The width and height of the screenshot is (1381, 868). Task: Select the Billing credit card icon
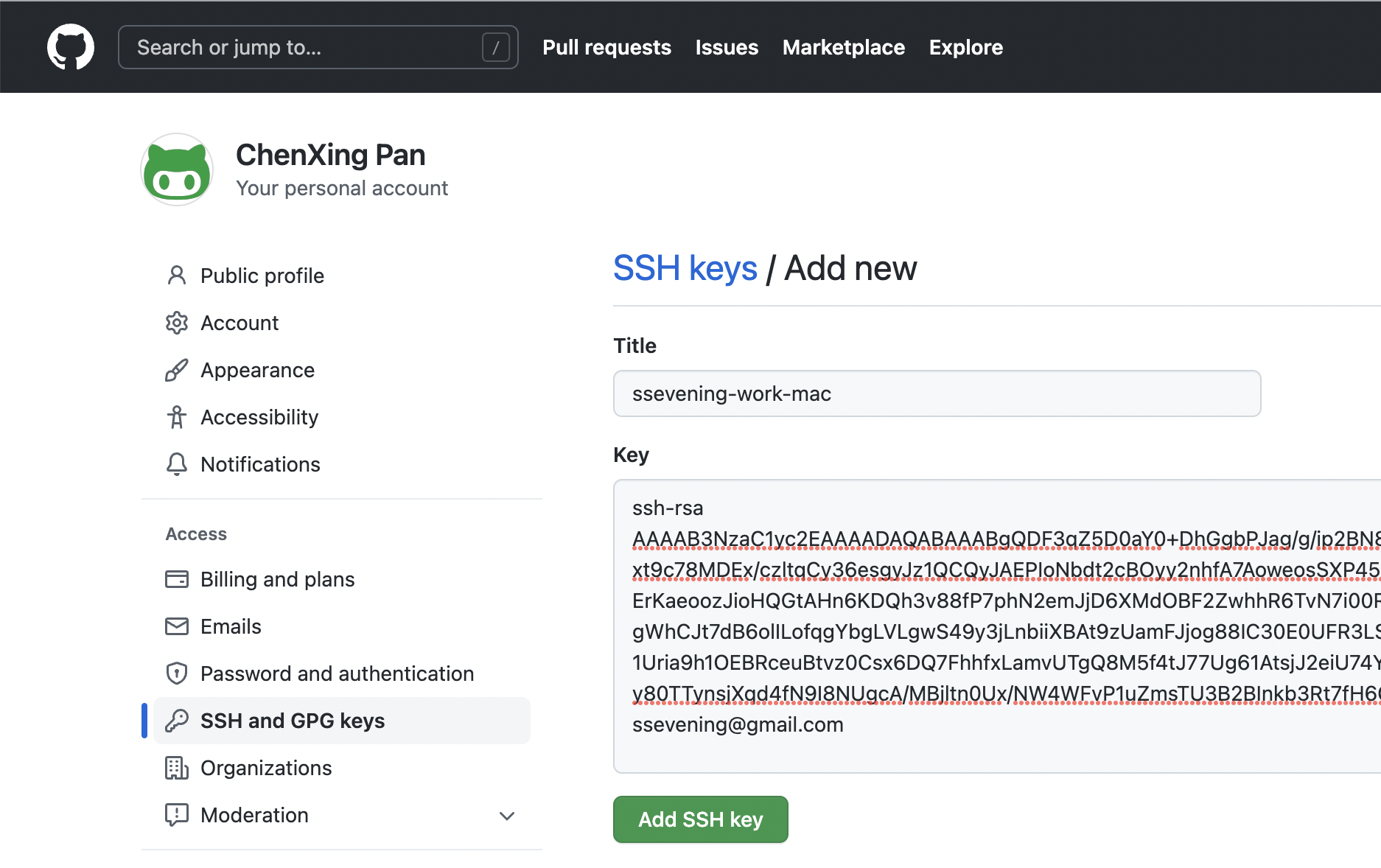point(177,579)
